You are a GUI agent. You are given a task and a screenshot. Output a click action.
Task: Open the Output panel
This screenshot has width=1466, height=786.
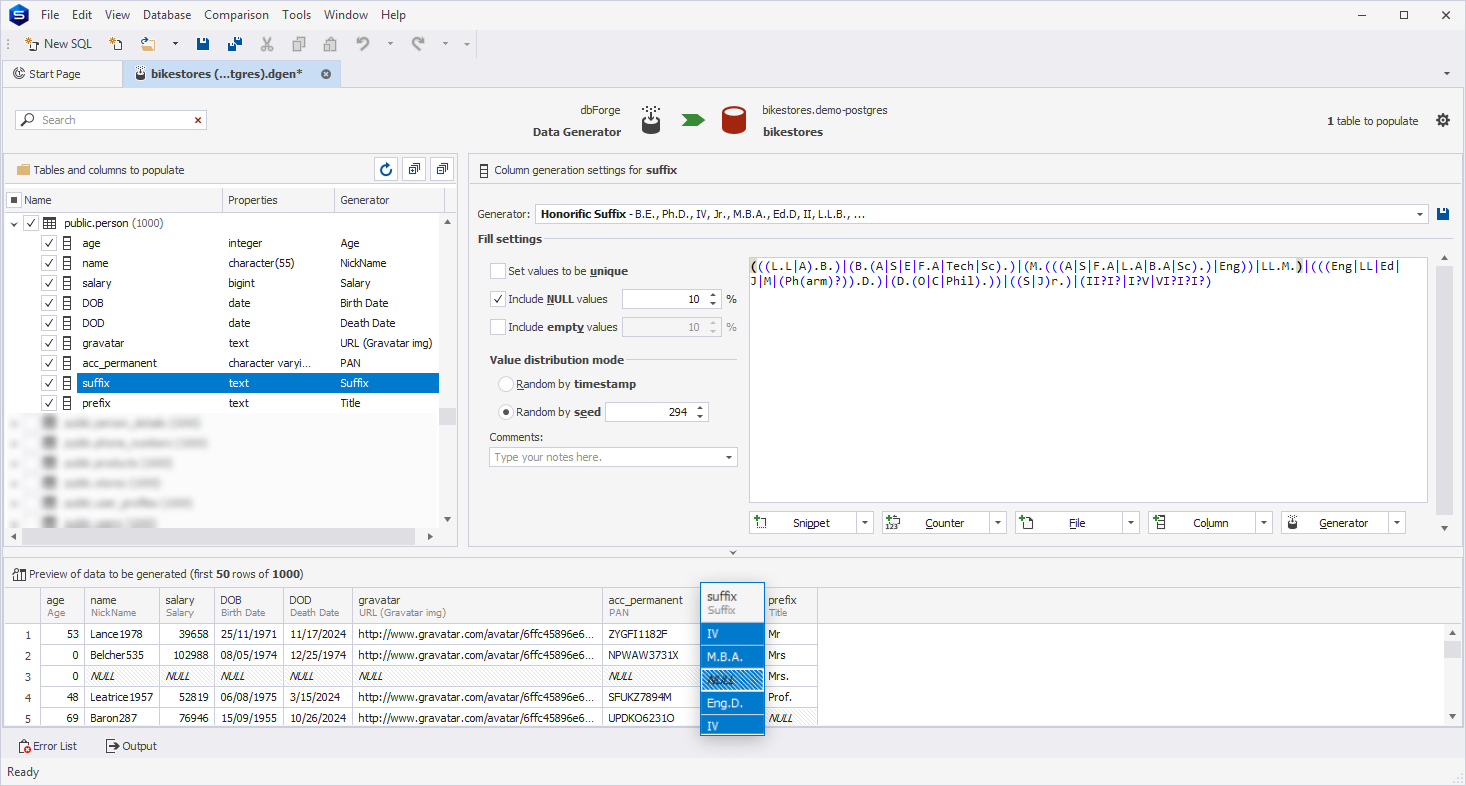(x=131, y=746)
